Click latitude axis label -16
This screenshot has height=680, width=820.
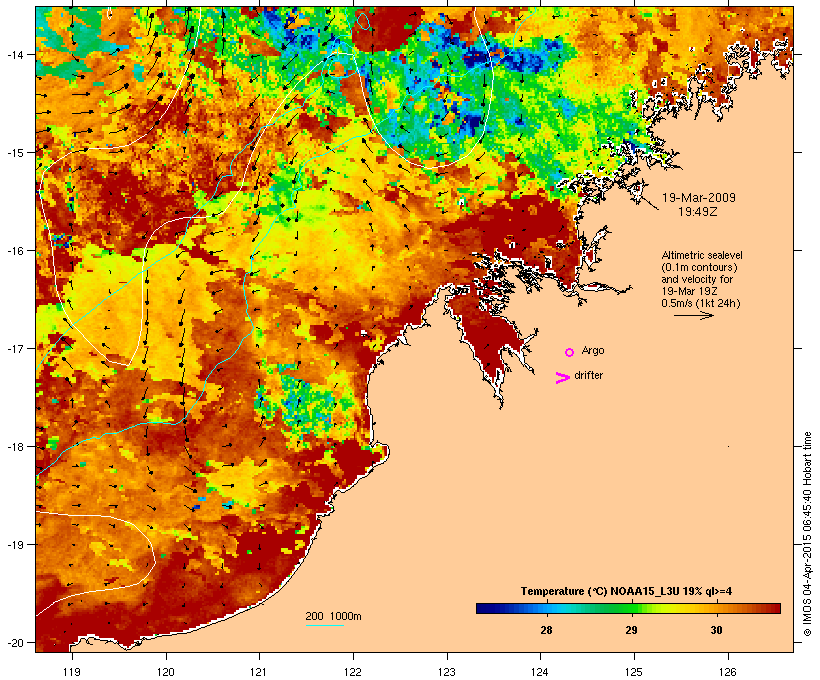pyautogui.click(x=14, y=251)
